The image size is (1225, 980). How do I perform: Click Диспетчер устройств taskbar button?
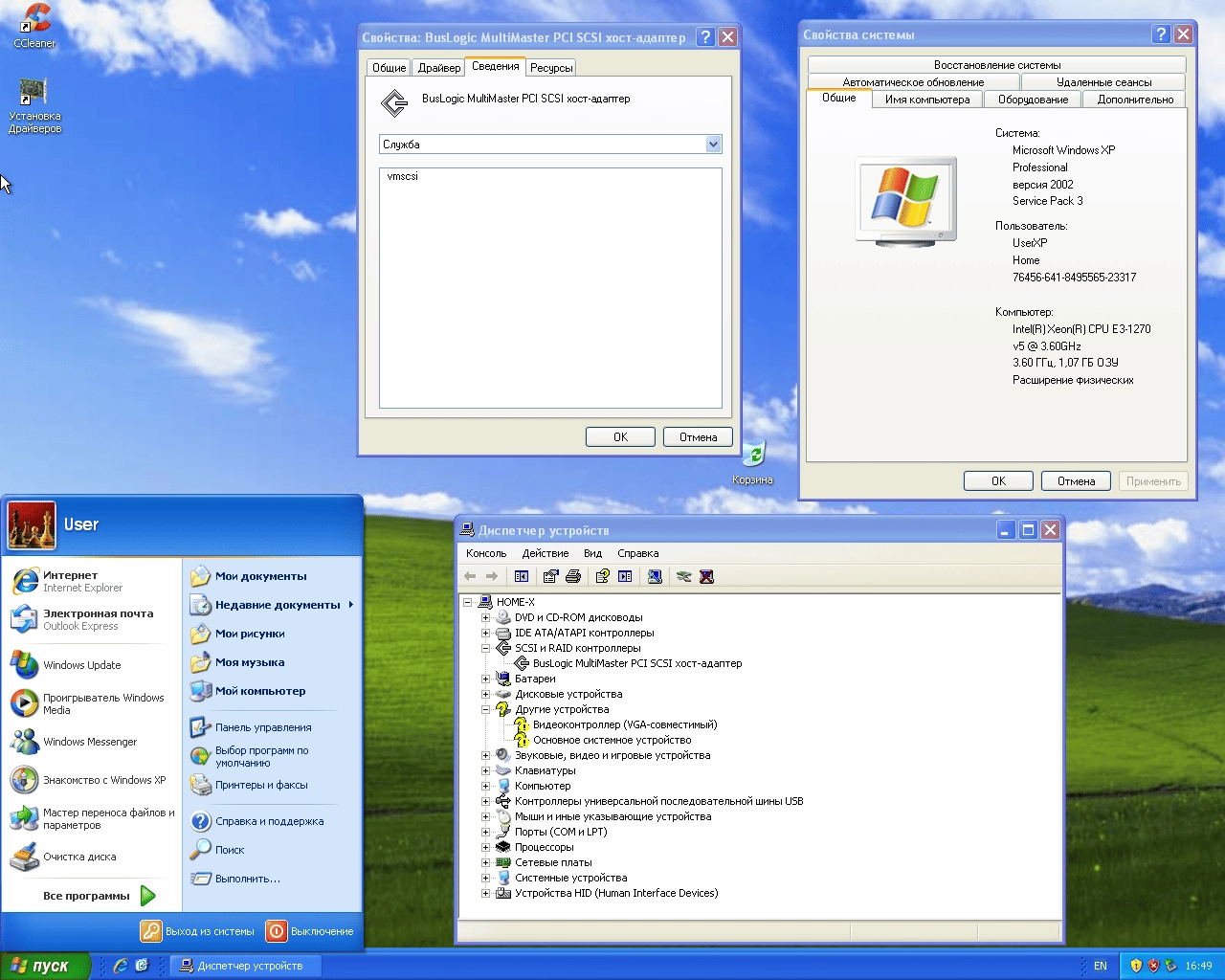(x=246, y=966)
